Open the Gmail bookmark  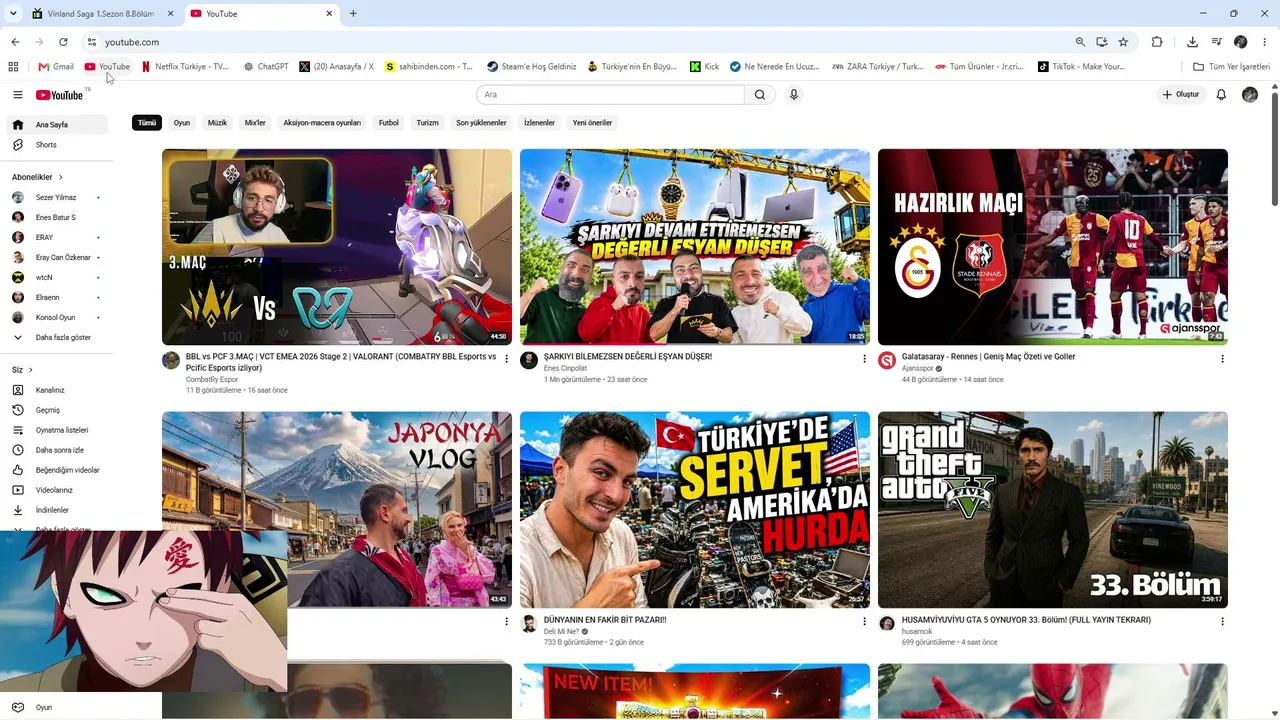point(56,67)
